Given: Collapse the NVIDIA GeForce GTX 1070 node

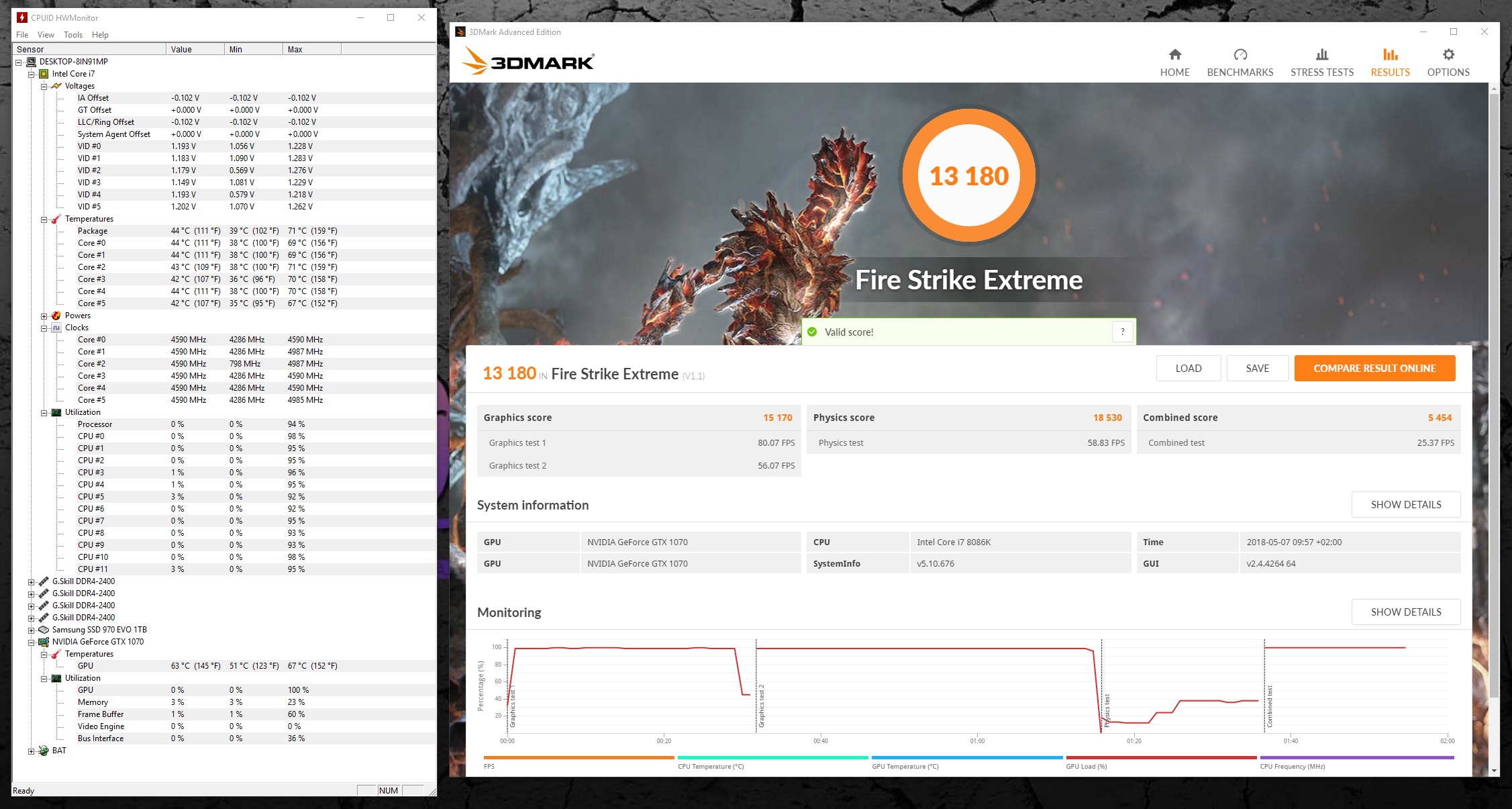Looking at the screenshot, I should pos(31,643).
